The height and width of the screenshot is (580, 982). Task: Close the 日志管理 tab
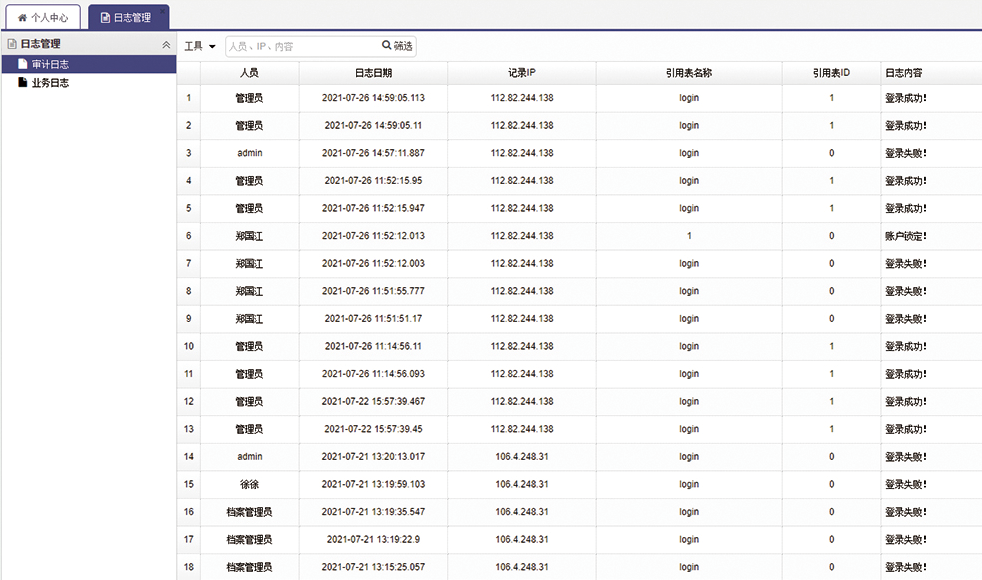162,9
